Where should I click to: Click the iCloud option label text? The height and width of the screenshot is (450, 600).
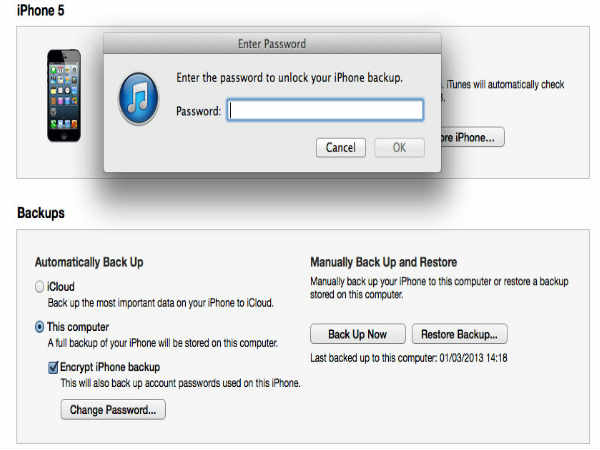(x=61, y=287)
